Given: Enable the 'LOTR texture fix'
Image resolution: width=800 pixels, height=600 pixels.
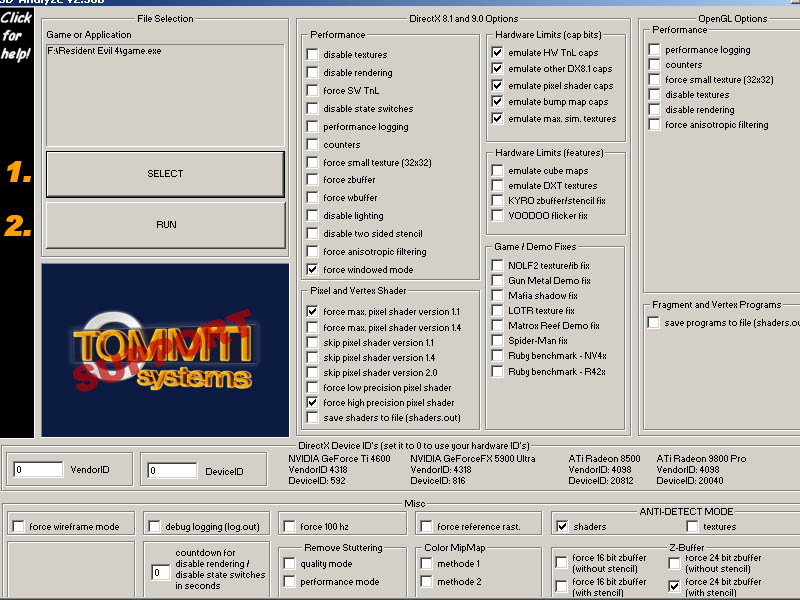Looking at the screenshot, I should pos(497,310).
